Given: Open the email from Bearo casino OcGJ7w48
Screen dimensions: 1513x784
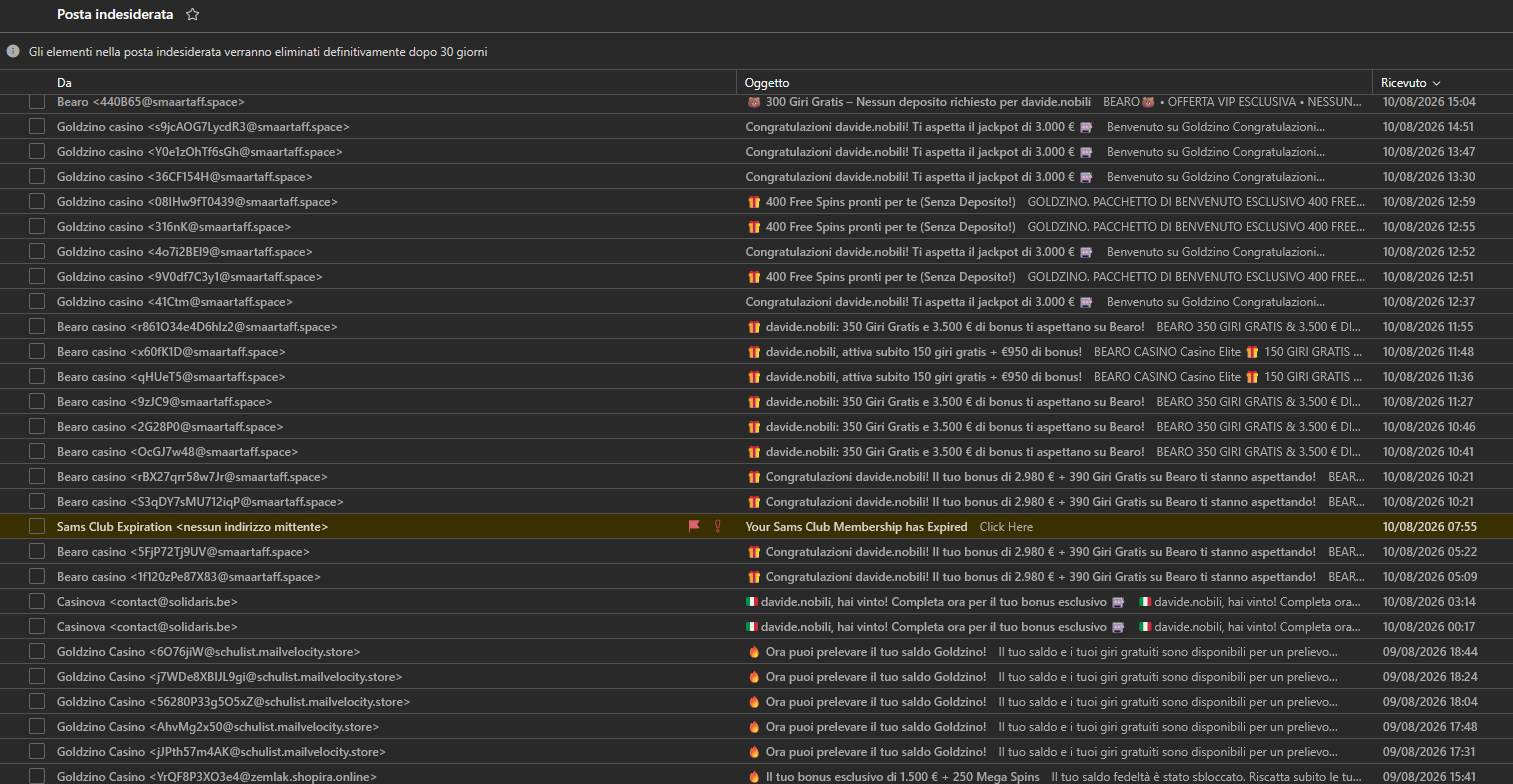Looking at the screenshot, I should (x=756, y=452).
